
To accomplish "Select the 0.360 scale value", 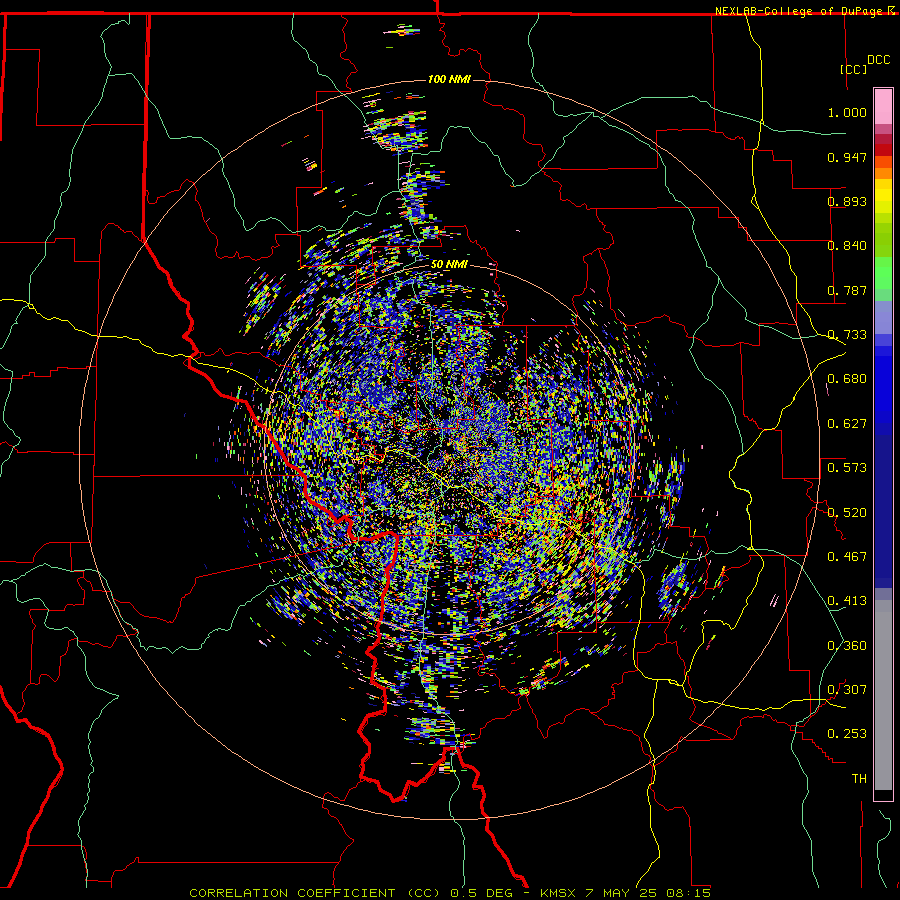I will click(x=847, y=645).
